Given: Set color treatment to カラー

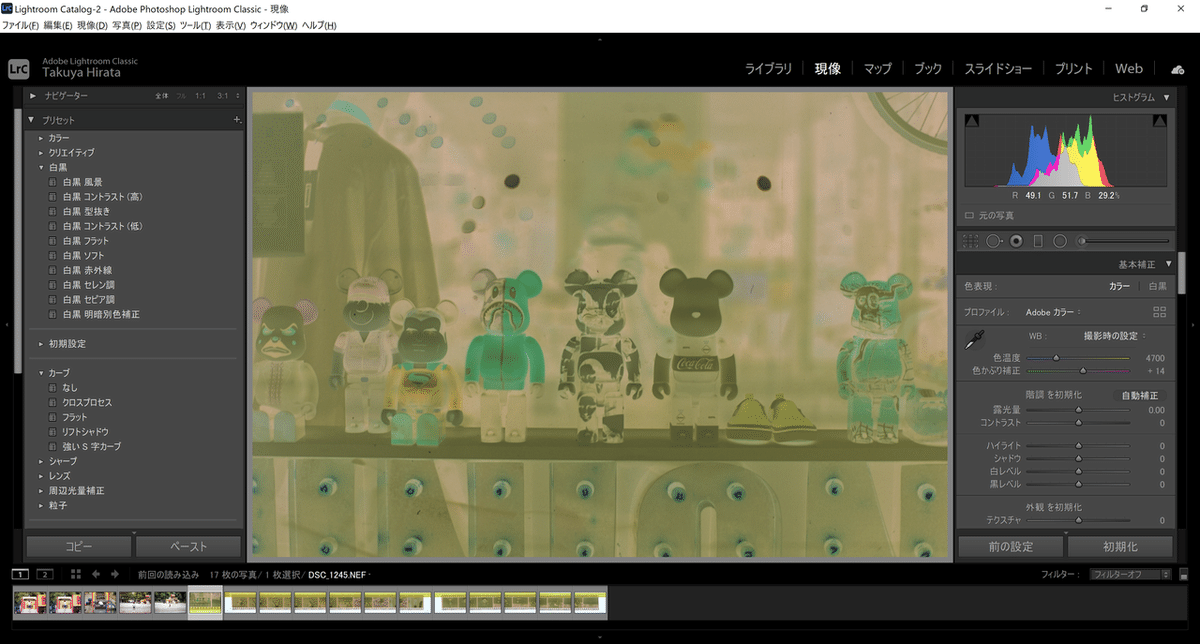Looking at the screenshot, I should pyautogui.click(x=1120, y=286).
